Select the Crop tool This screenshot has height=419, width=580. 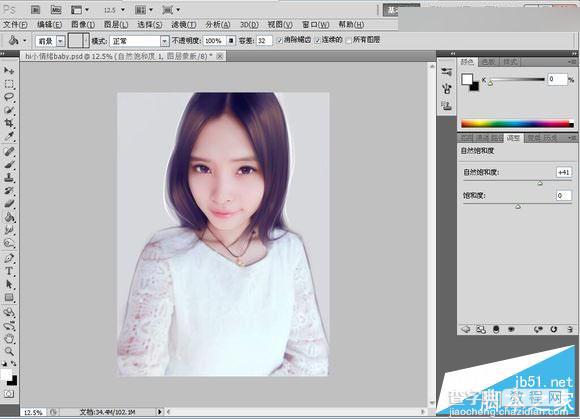coord(9,123)
